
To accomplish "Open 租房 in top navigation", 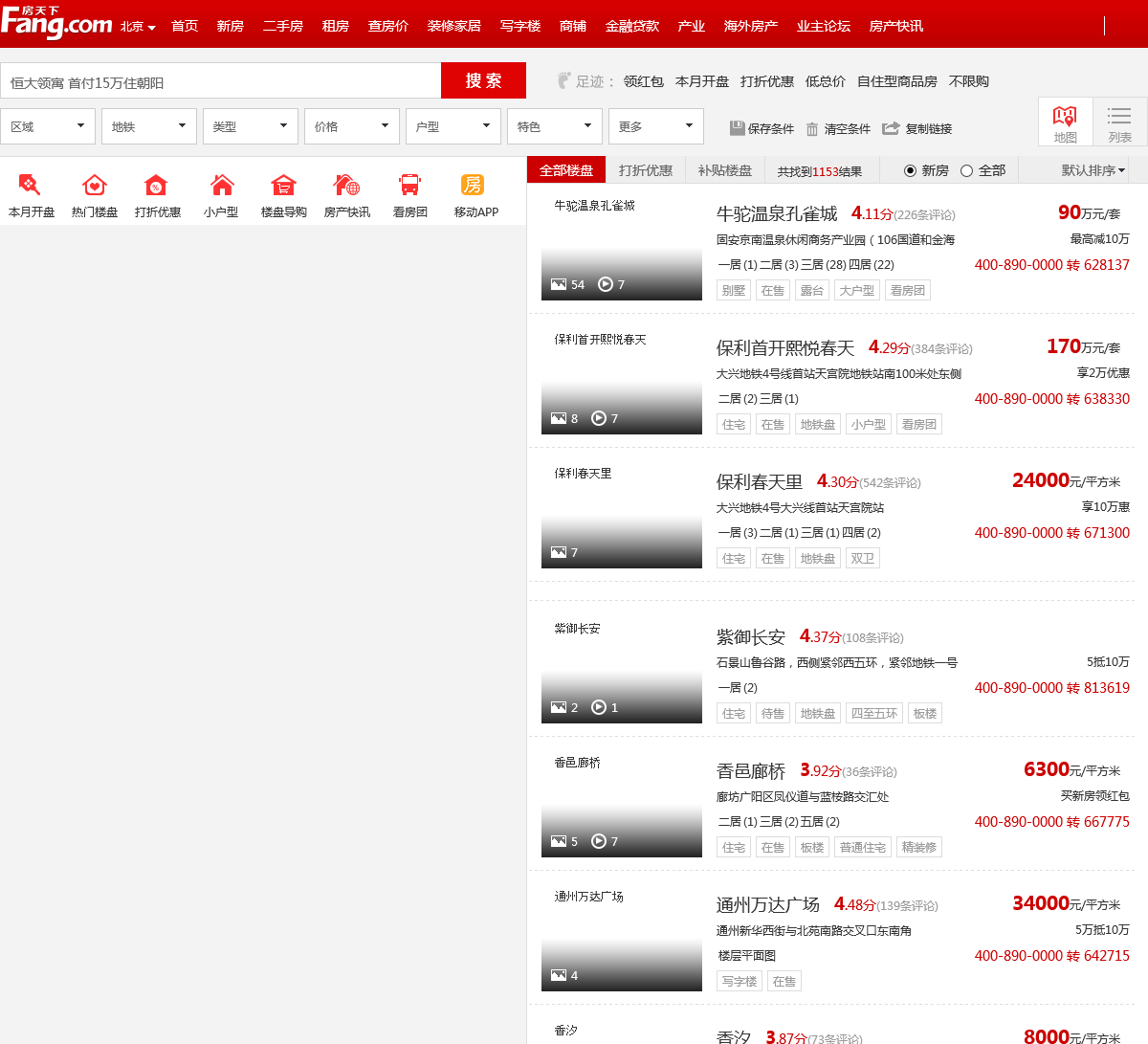I will [336, 26].
